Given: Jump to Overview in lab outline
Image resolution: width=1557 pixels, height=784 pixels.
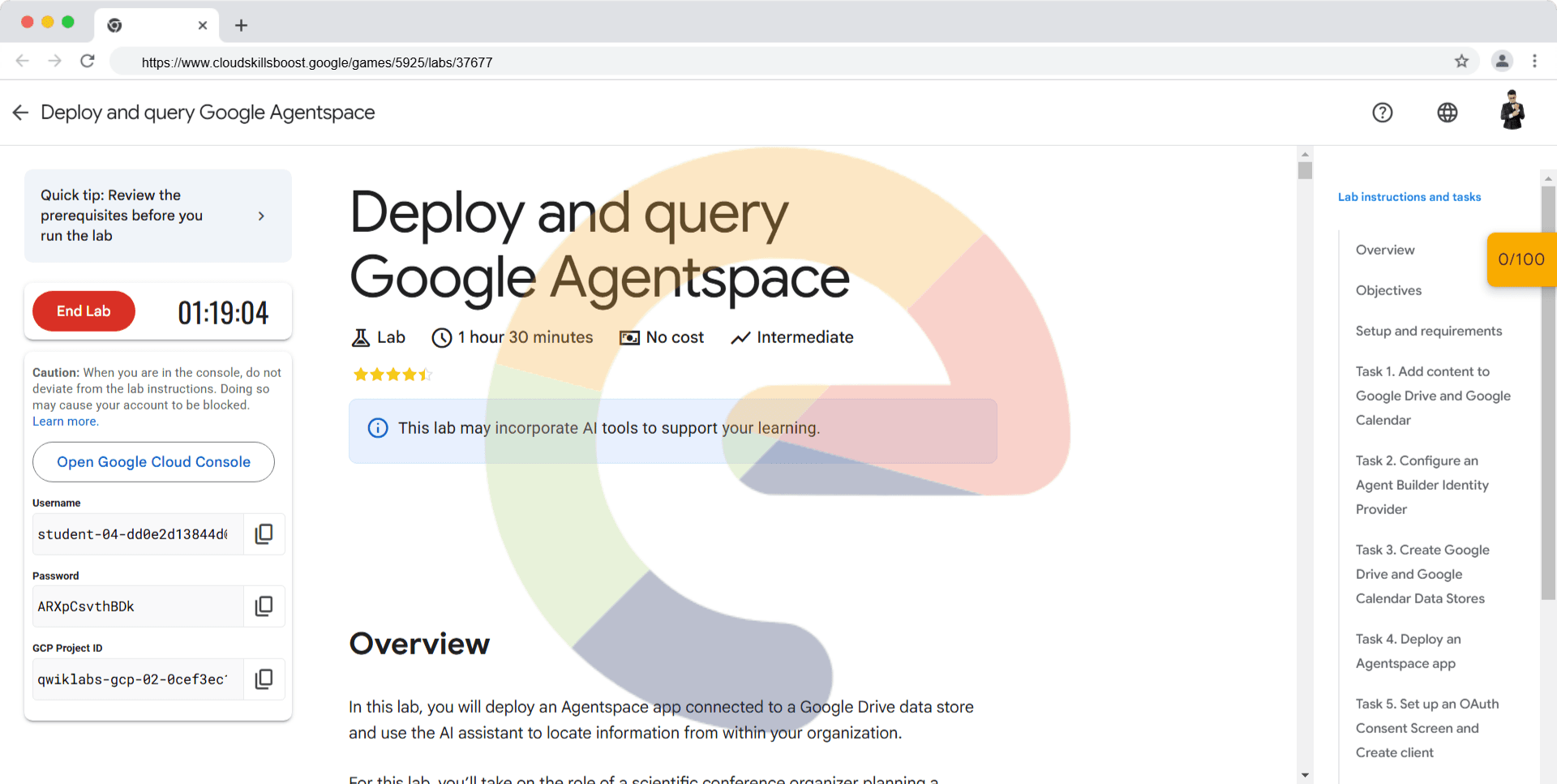Looking at the screenshot, I should click(1384, 250).
